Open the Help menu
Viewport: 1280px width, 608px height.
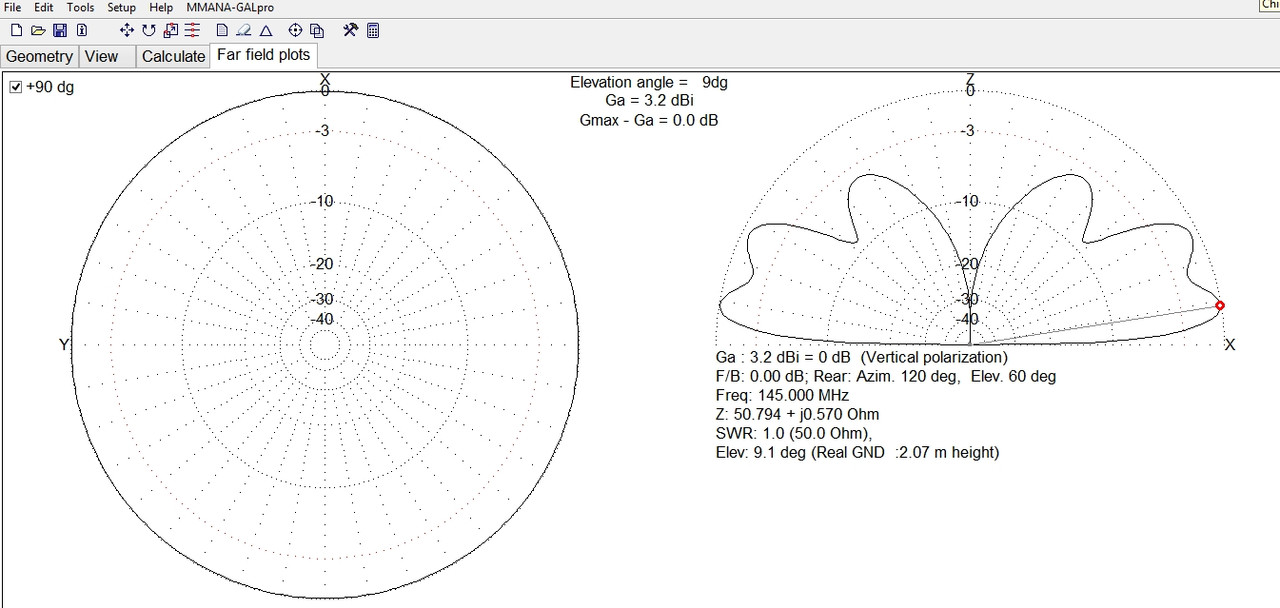(x=161, y=7)
